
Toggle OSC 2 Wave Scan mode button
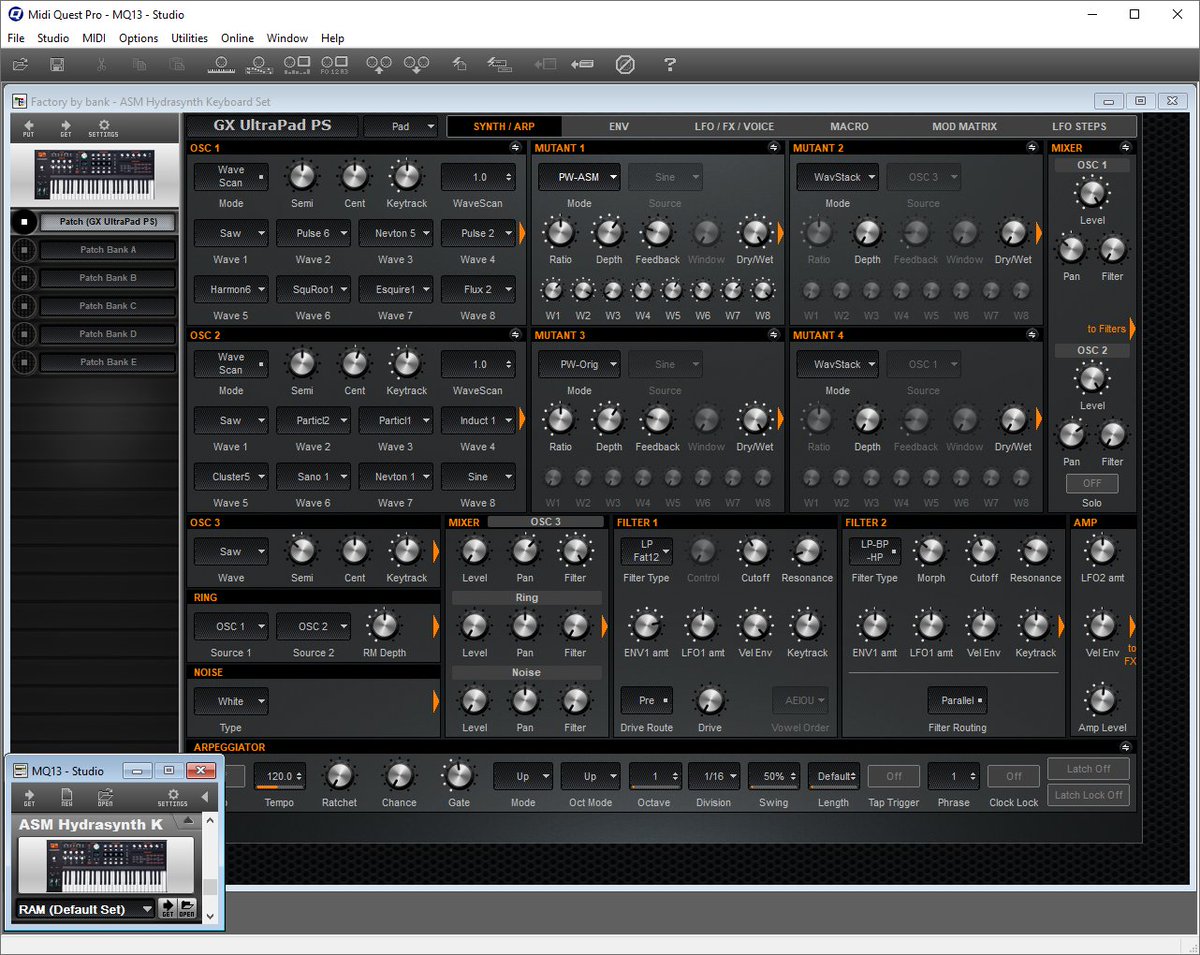pos(231,364)
